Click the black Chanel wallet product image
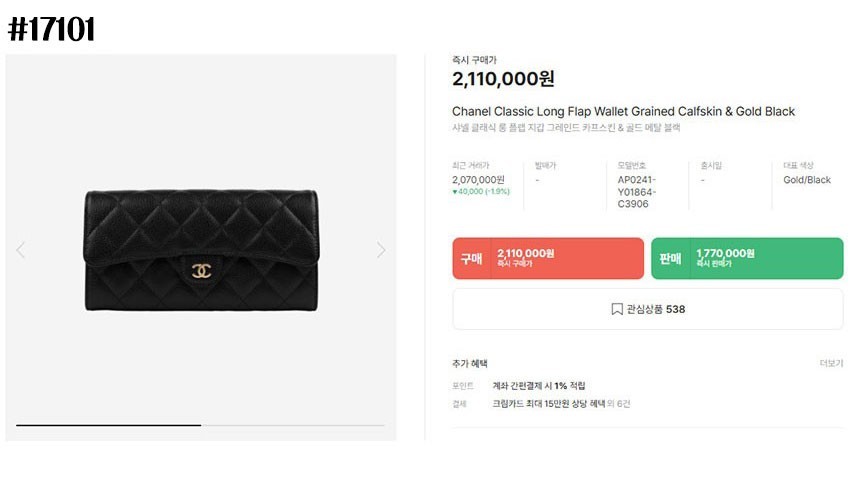860x495 pixels. click(x=201, y=250)
